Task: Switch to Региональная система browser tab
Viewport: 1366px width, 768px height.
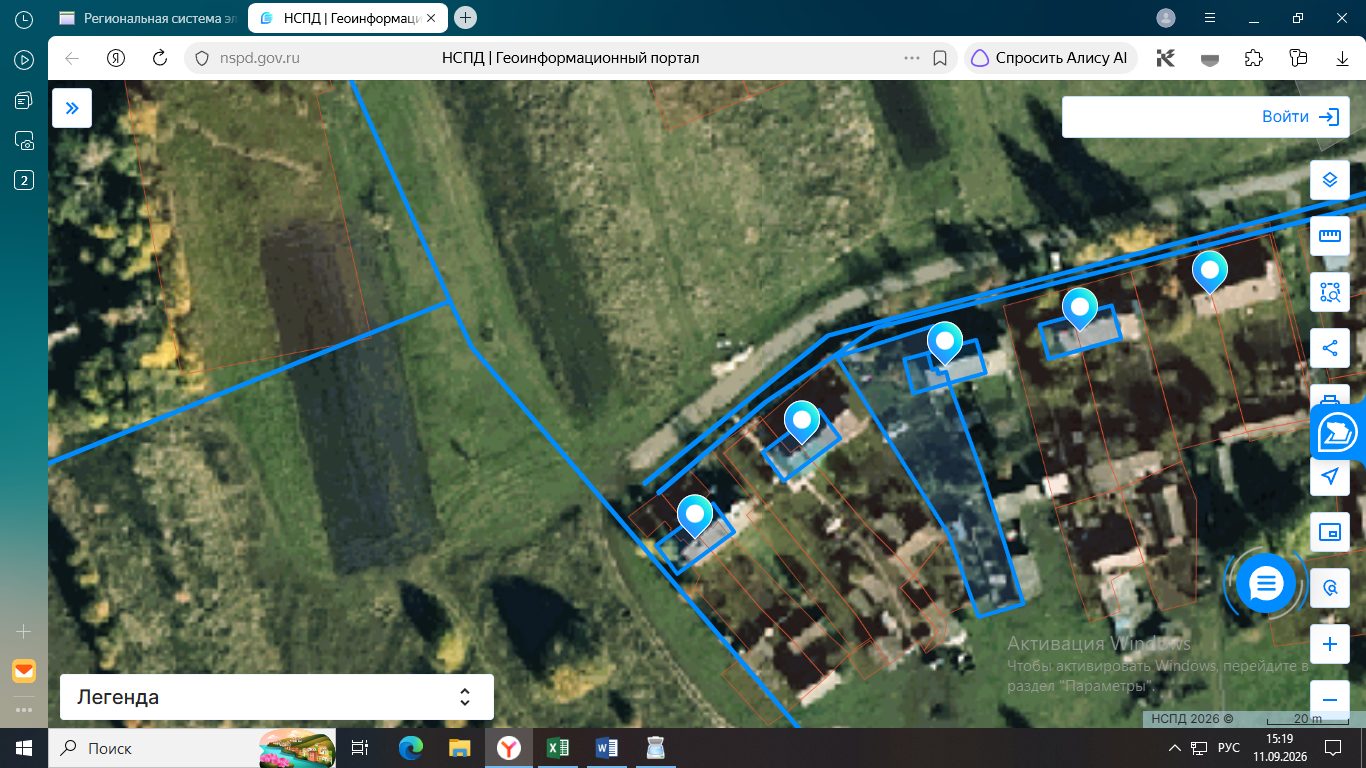Action: [146, 18]
